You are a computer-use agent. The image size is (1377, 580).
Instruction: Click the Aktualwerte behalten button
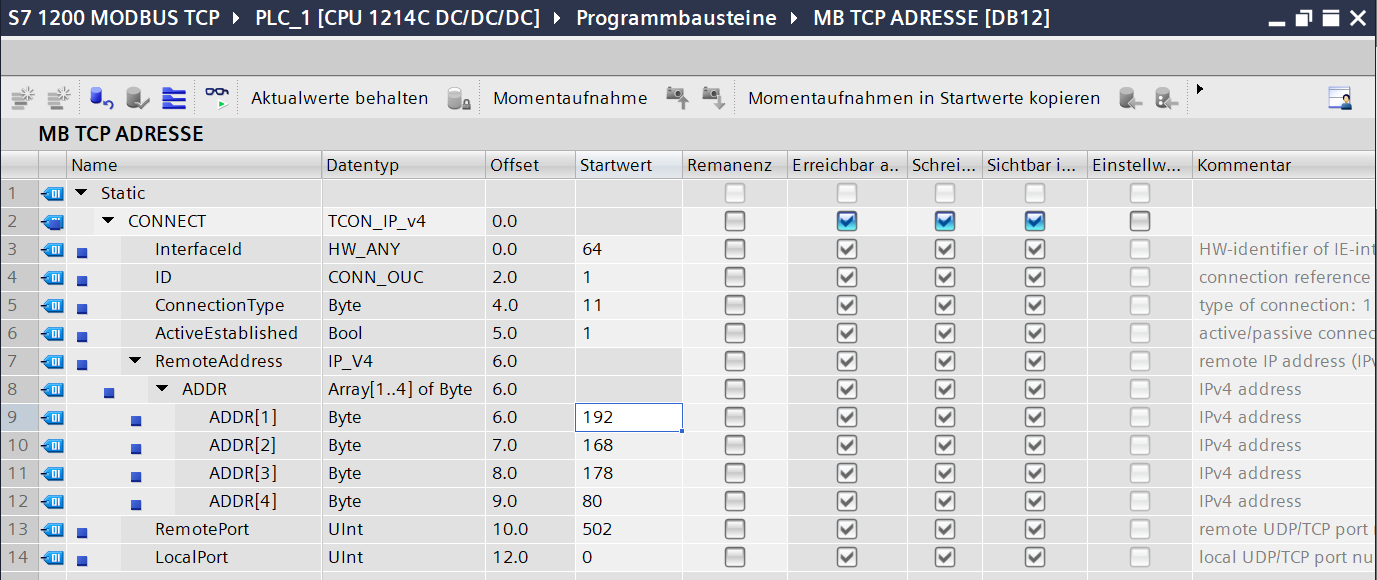tap(339, 98)
